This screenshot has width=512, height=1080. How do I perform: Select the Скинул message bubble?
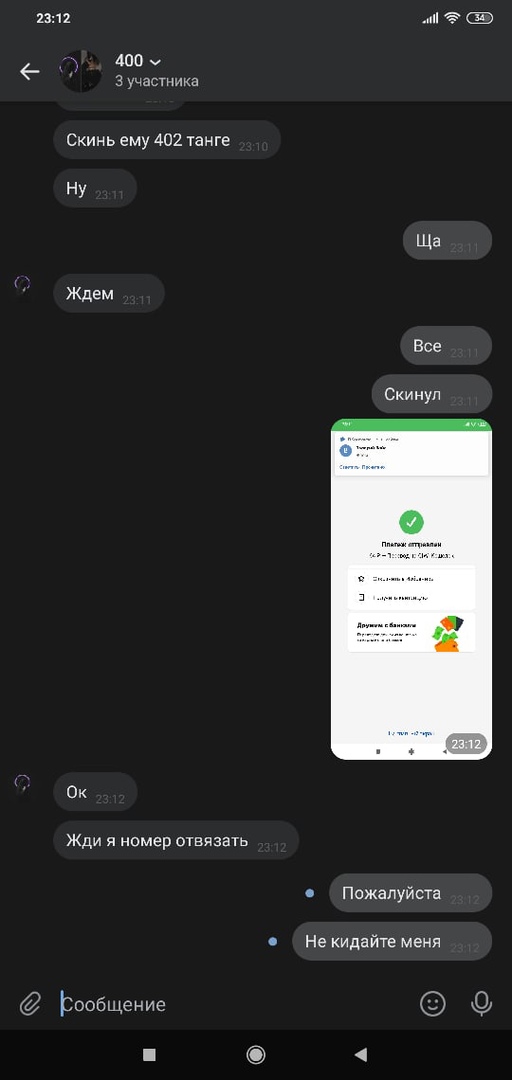[x=432, y=395]
